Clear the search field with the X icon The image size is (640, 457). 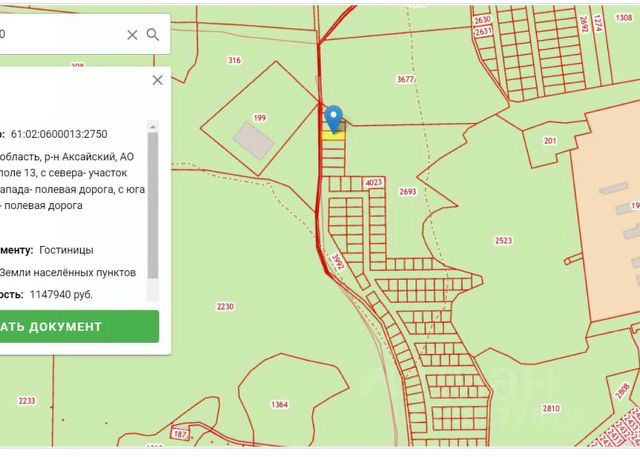point(132,35)
